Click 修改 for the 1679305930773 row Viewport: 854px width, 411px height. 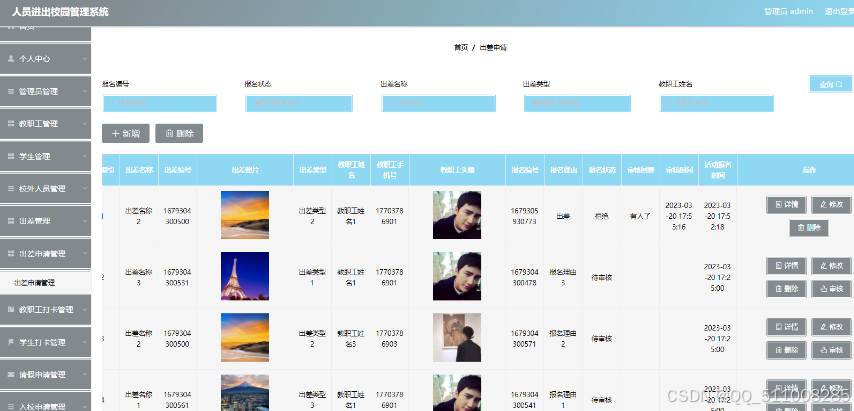coord(831,205)
